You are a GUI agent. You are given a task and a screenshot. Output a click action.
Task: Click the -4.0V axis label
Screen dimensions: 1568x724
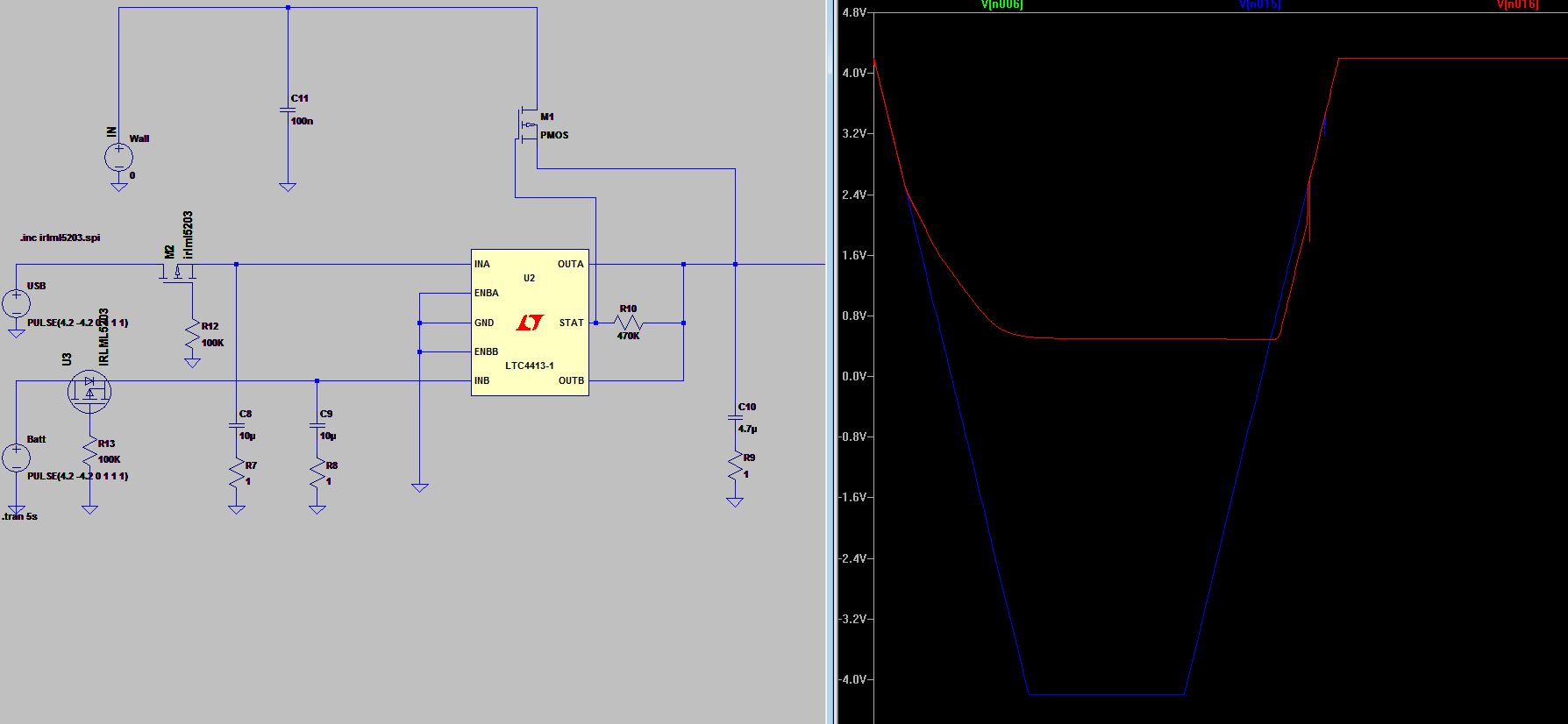pyautogui.click(x=853, y=679)
